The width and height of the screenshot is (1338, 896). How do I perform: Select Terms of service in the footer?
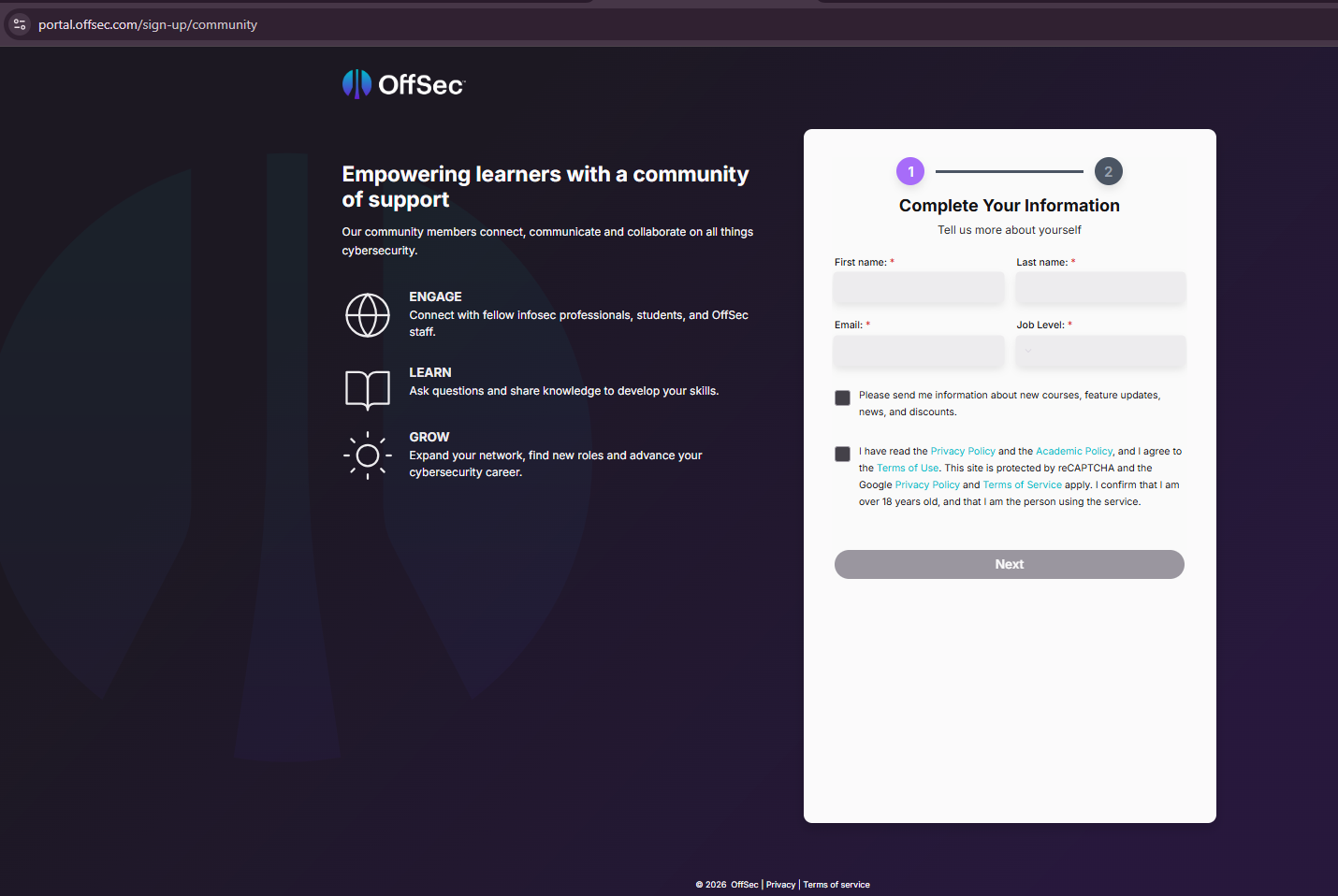point(836,884)
